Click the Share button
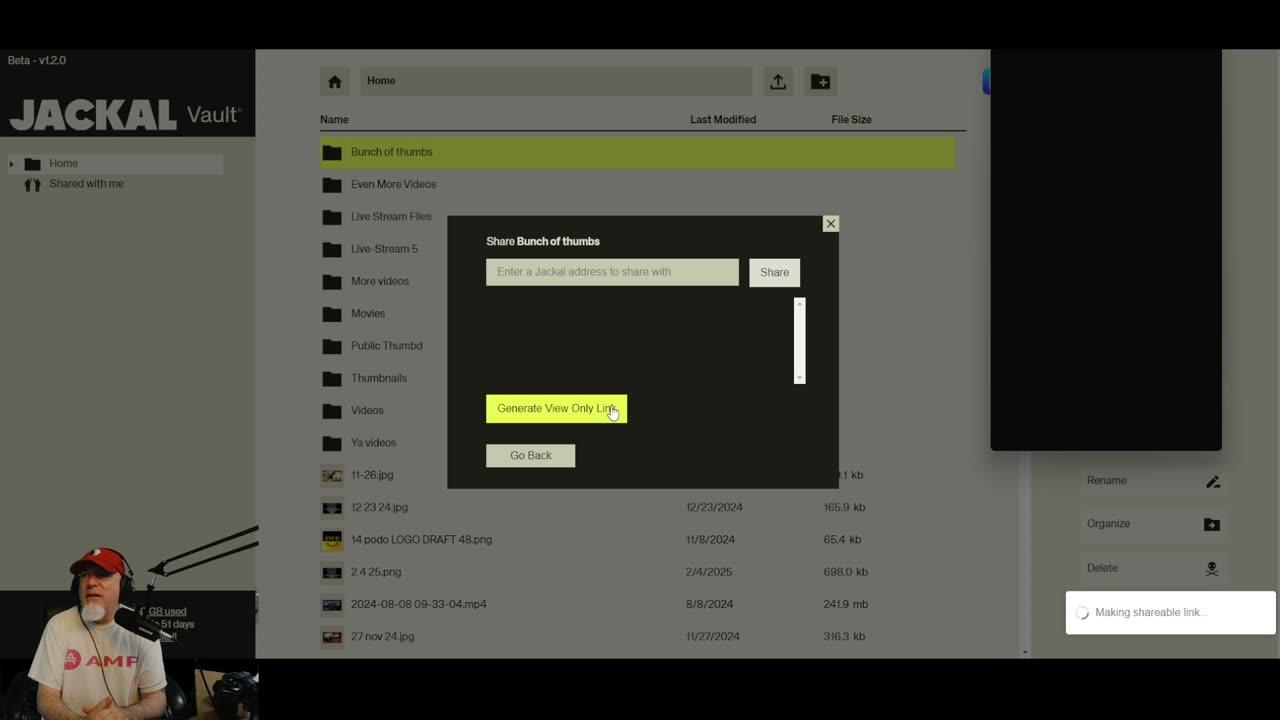1280x720 pixels. coord(774,272)
